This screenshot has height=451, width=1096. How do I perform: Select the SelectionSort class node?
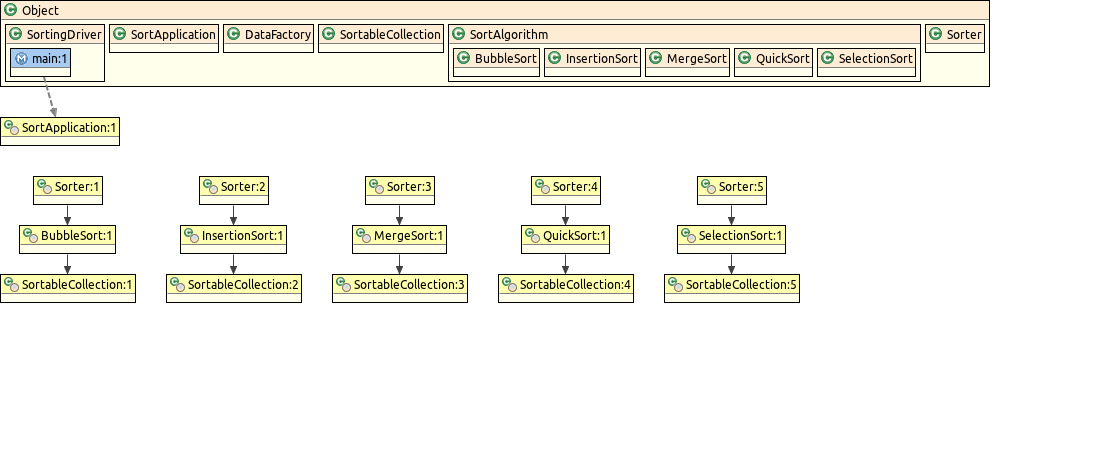click(x=866, y=59)
